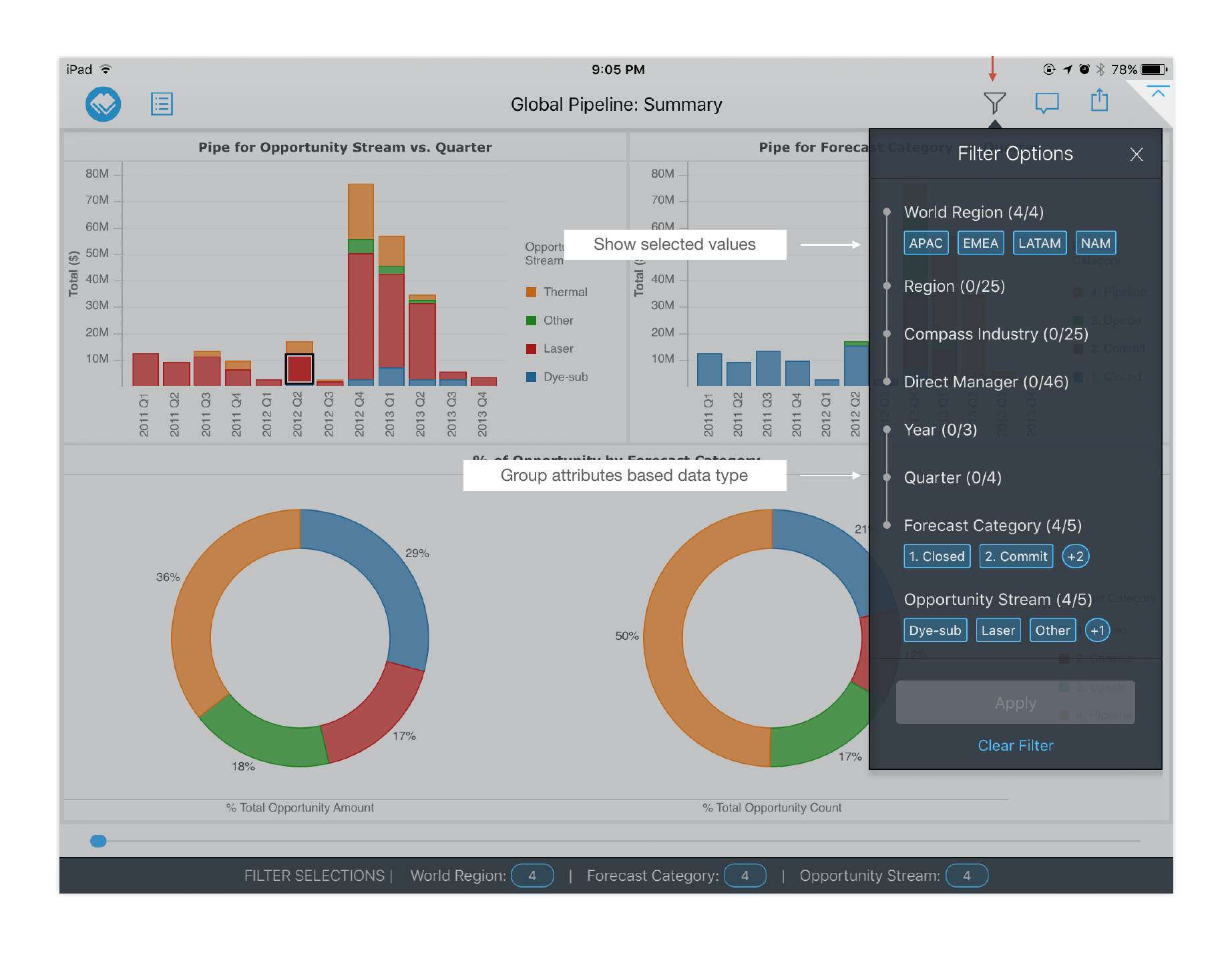
Task: Click the page slider handle
Action: point(98,841)
